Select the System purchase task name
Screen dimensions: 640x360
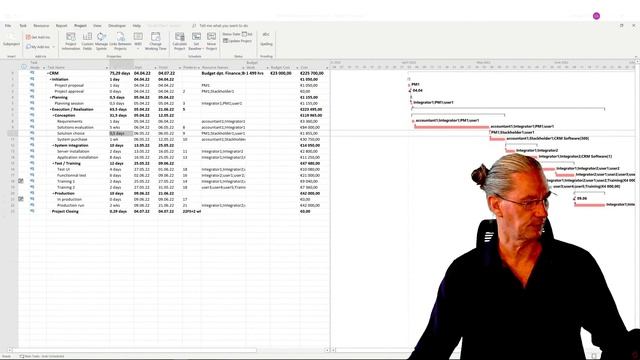tap(72, 139)
